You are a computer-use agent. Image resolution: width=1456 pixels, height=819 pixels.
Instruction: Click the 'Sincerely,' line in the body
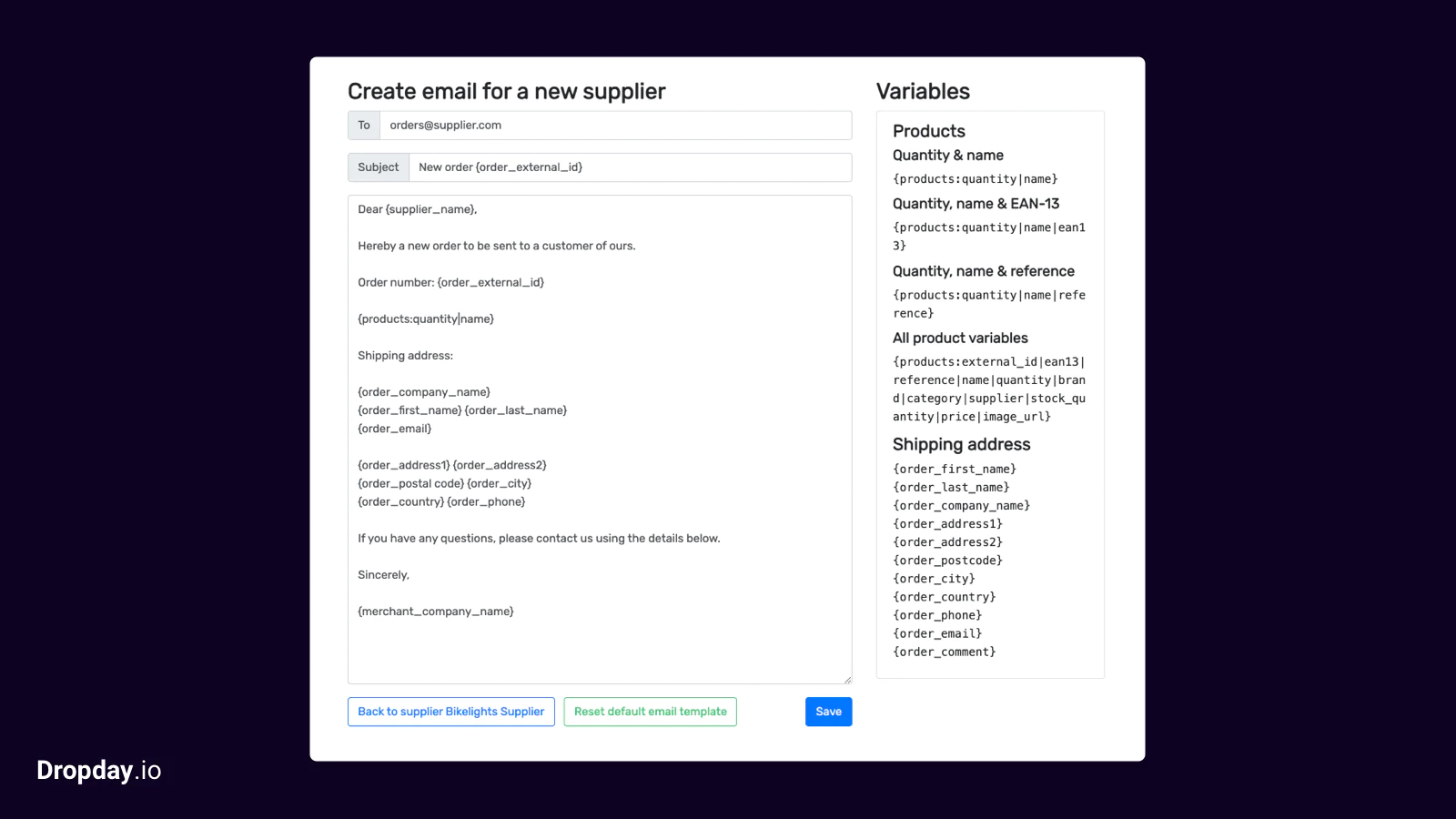point(383,575)
